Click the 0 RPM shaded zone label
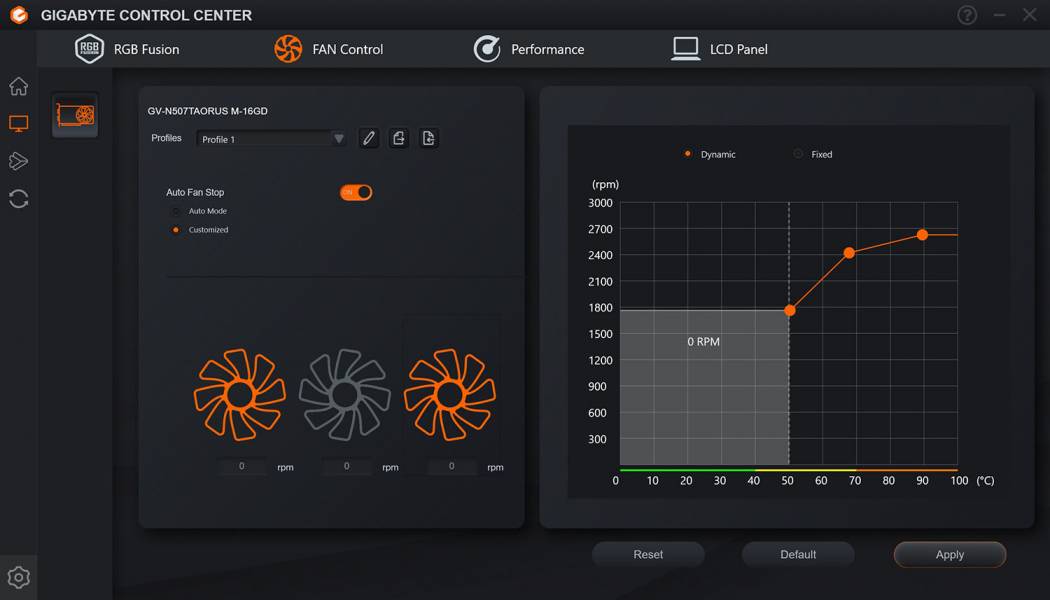1050x600 pixels. click(703, 342)
